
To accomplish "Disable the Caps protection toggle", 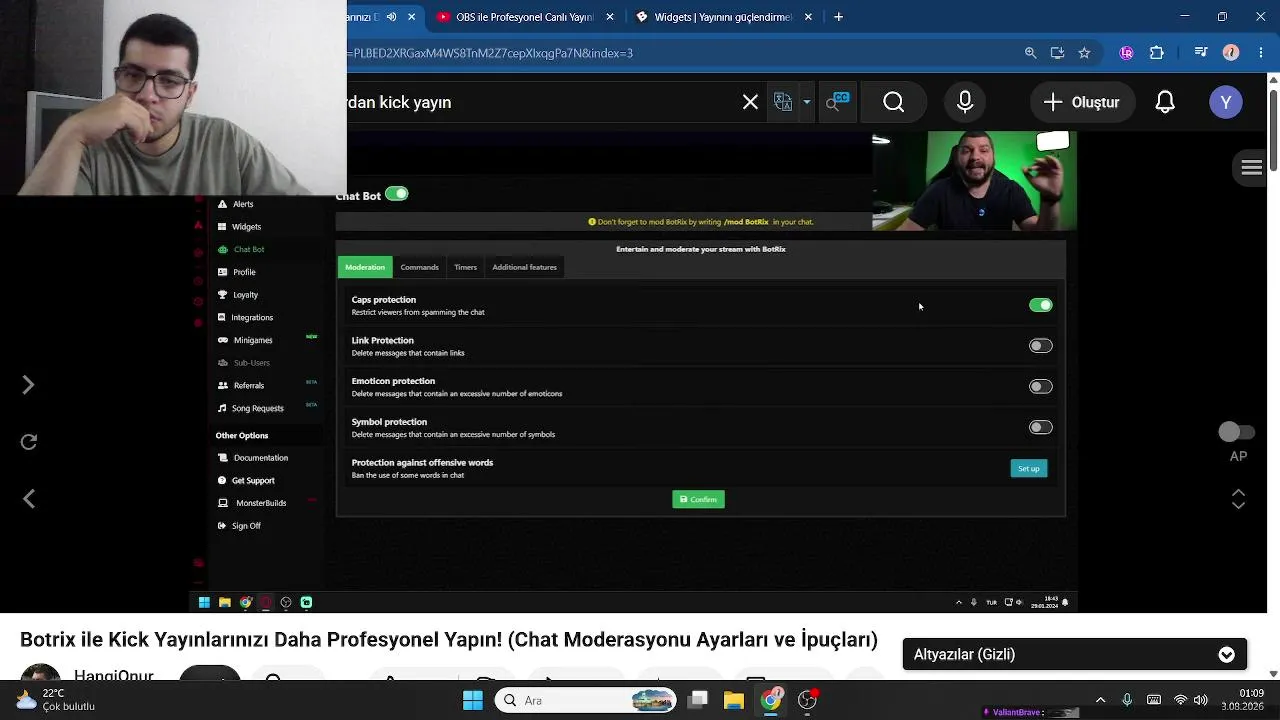I will (1041, 305).
